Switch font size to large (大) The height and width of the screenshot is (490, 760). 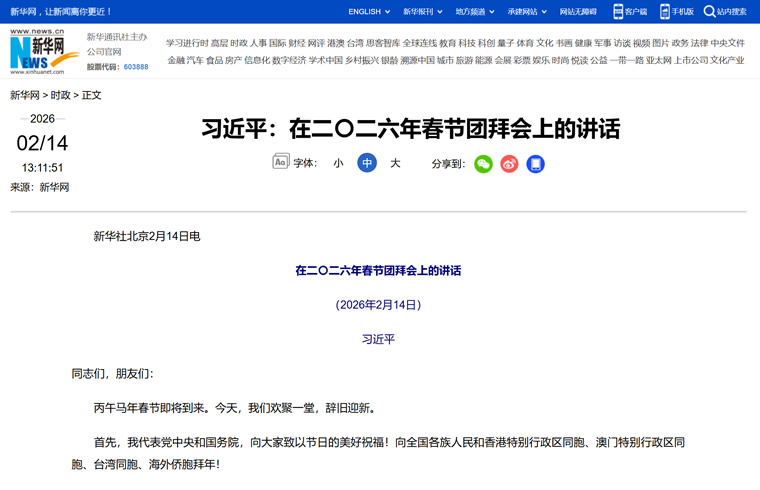click(395, 163)
